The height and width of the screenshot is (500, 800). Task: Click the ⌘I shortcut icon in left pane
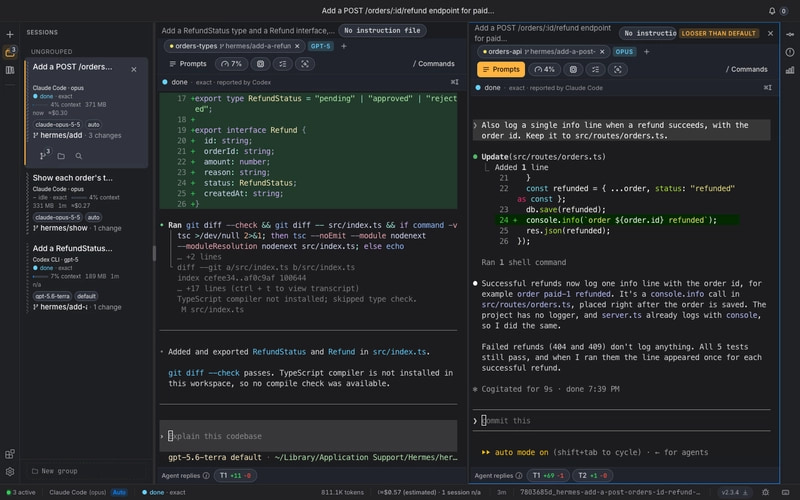click(454, 82)
